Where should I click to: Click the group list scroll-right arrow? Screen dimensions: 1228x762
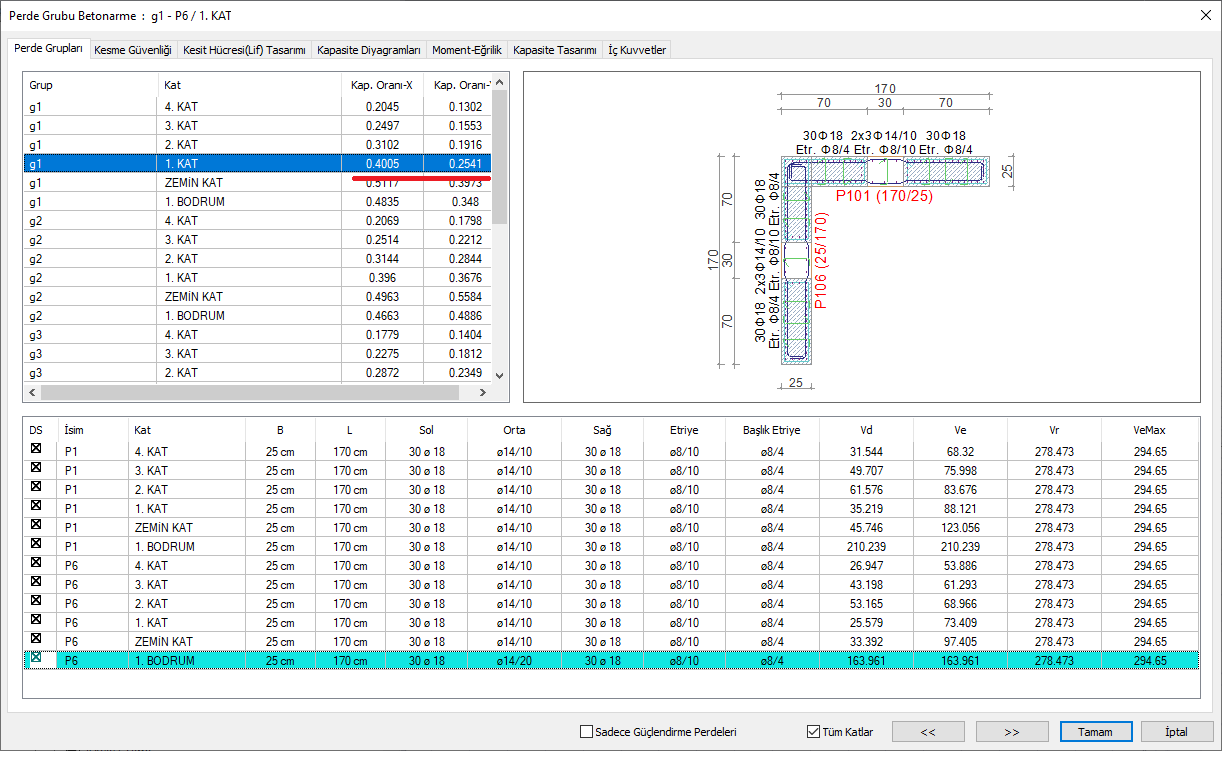484,393
